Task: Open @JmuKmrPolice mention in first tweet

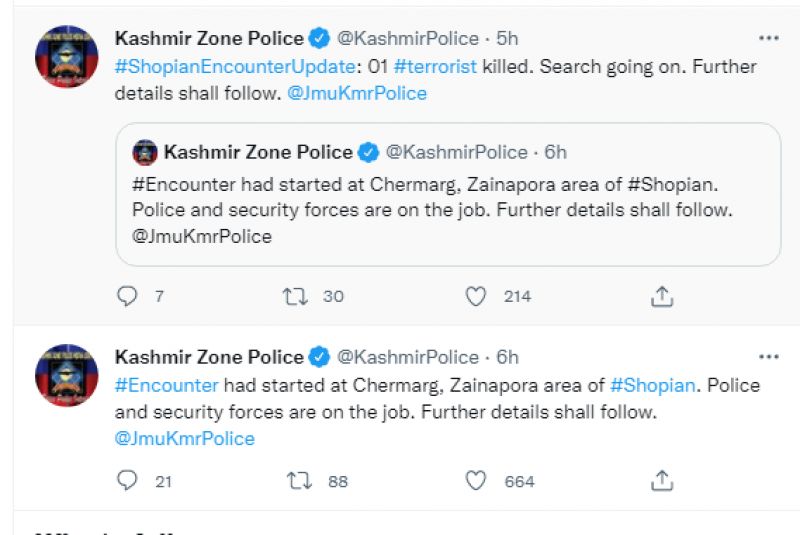Action: tap(356, 93)
